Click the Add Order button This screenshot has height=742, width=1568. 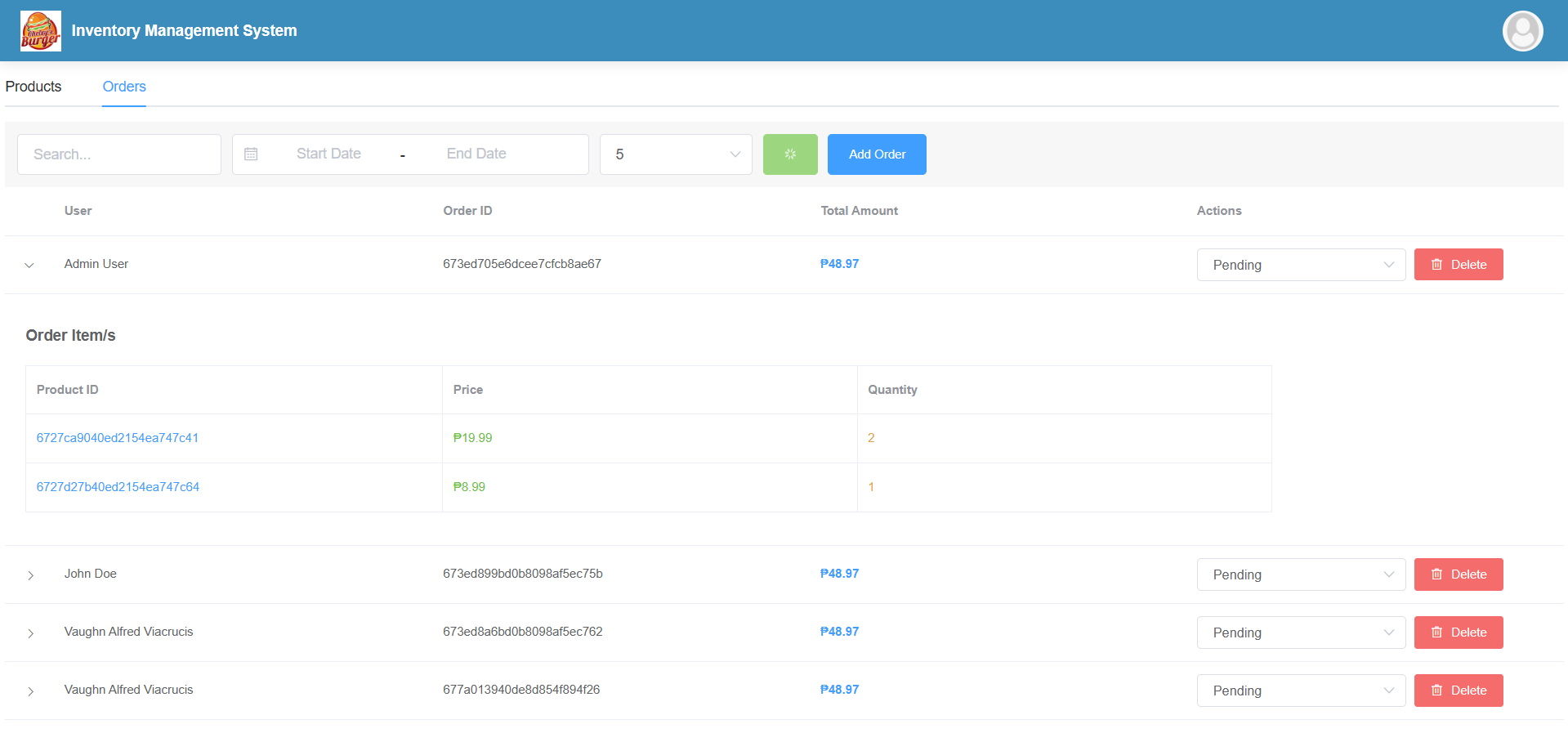(x=876, y=154)
